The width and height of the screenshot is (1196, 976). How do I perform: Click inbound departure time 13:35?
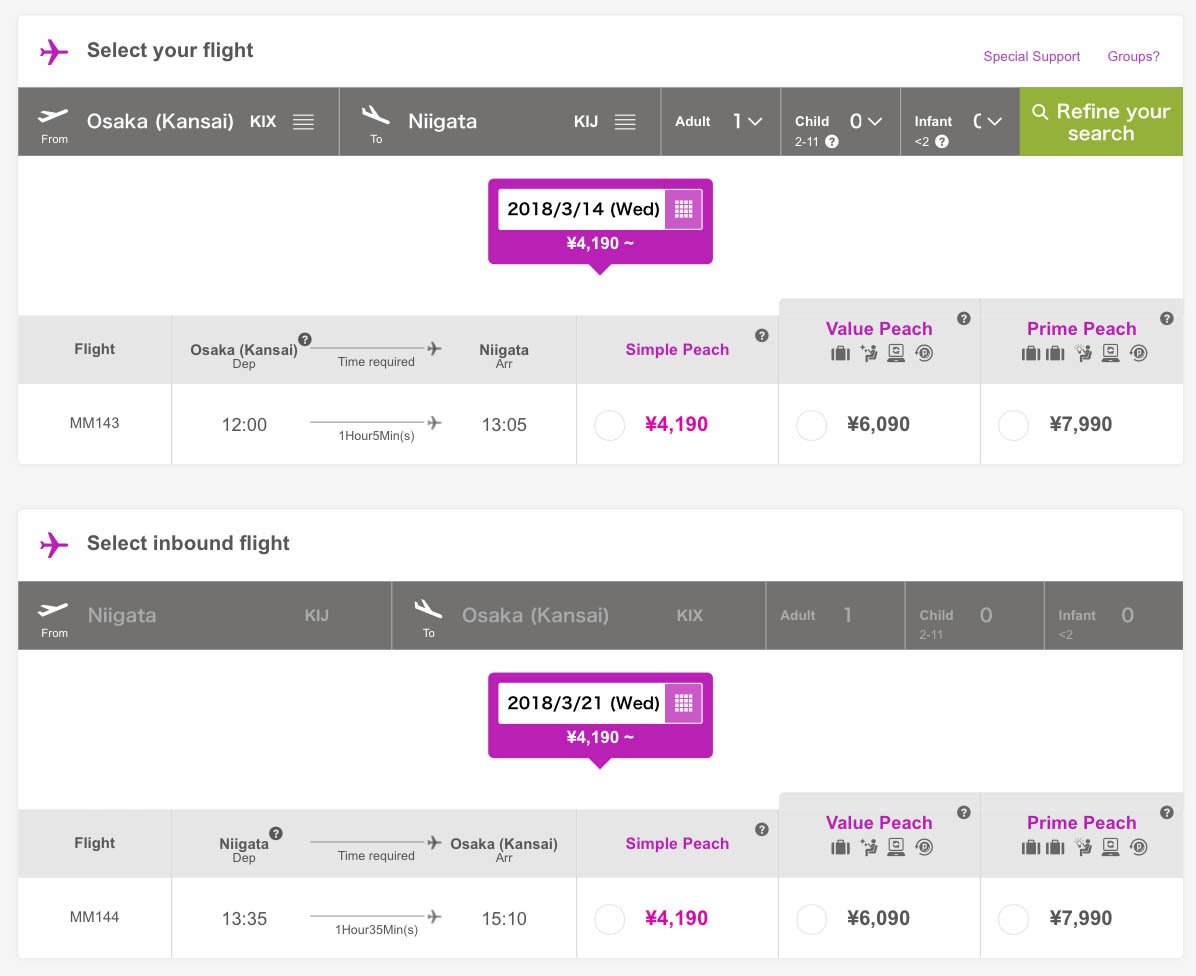tap(244, 919)
